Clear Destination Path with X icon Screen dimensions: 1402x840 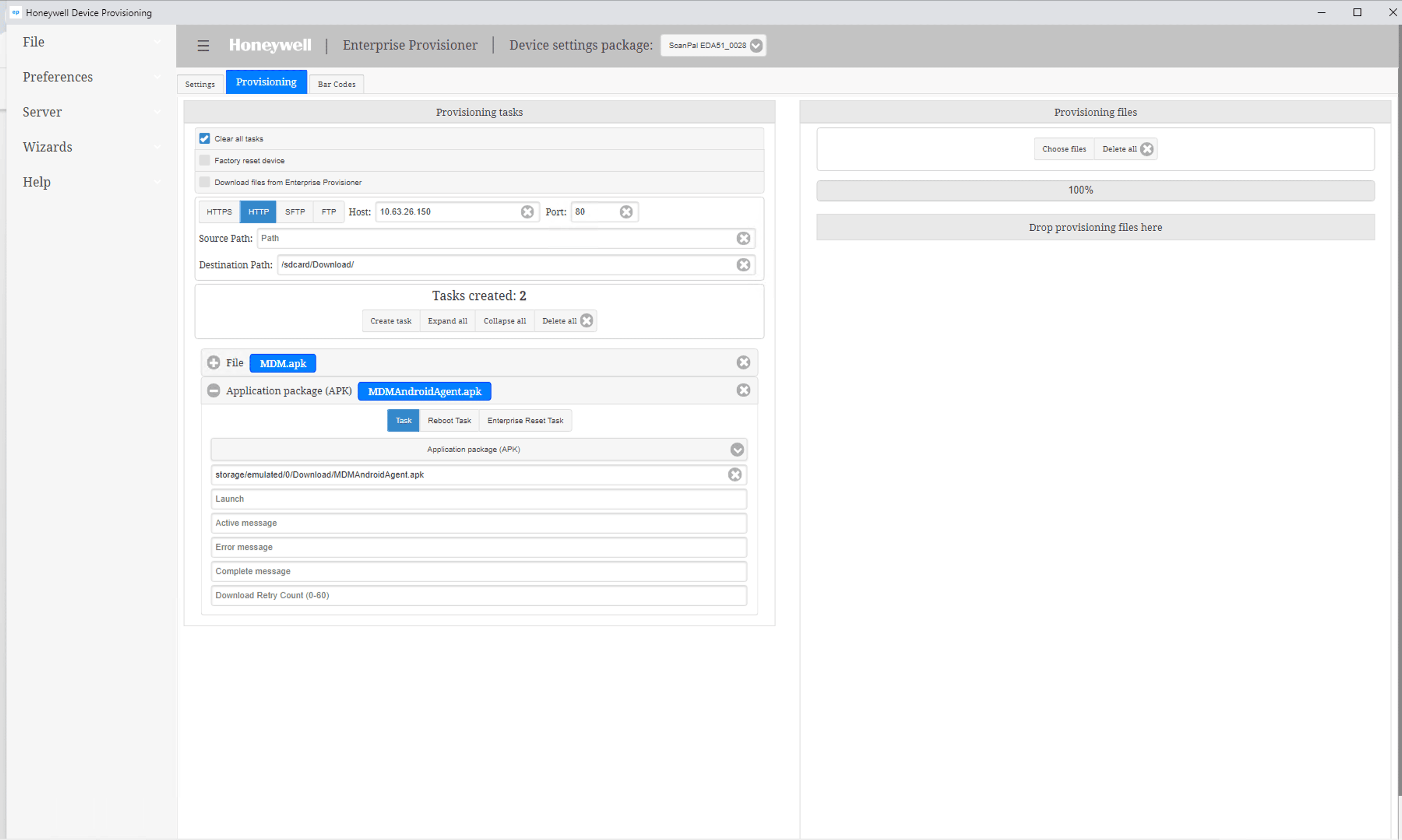coord(743,265)
